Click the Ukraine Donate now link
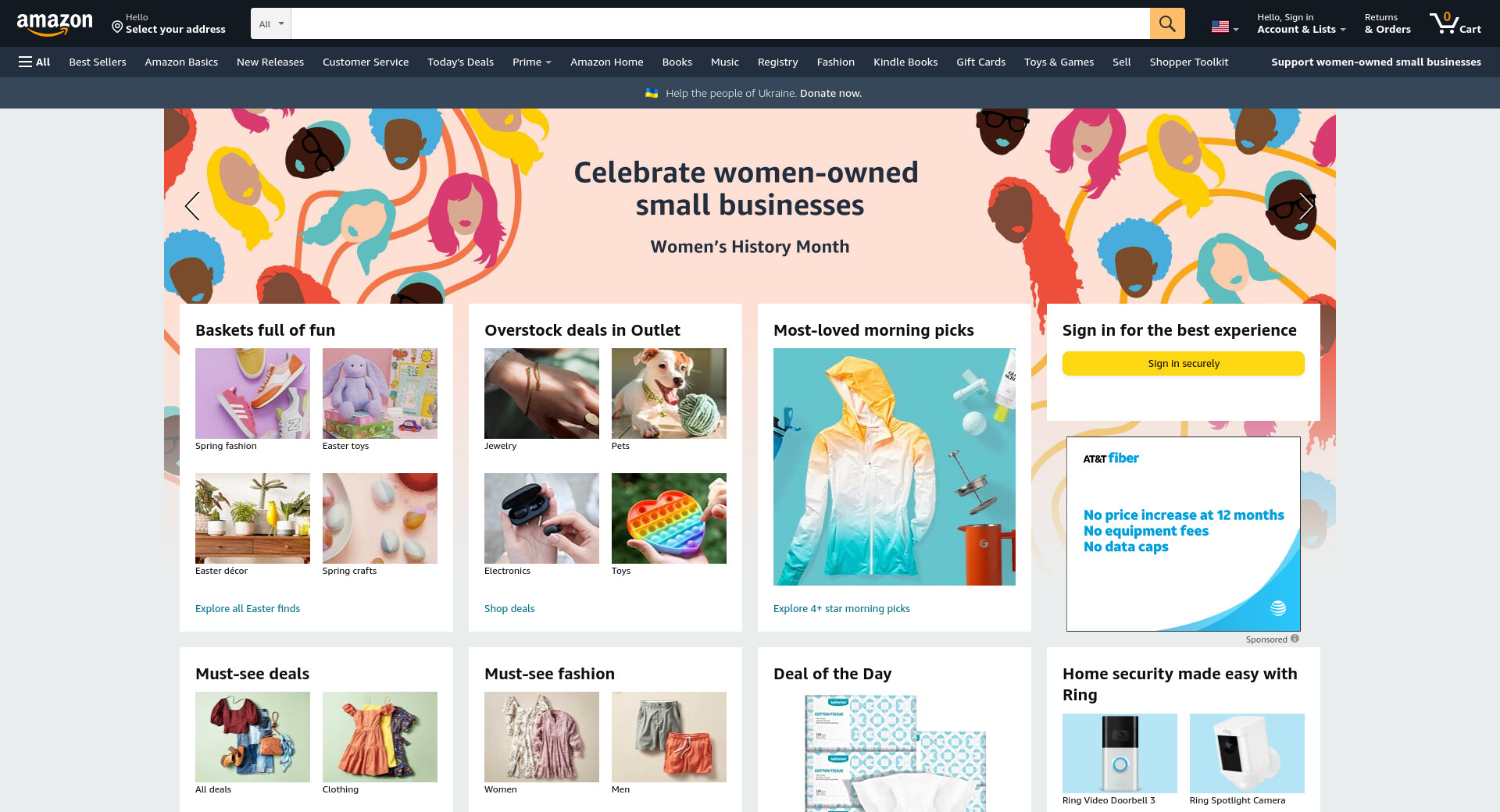Image resolution: width=1500 pixels, height=812 pixels. (830, 93)
